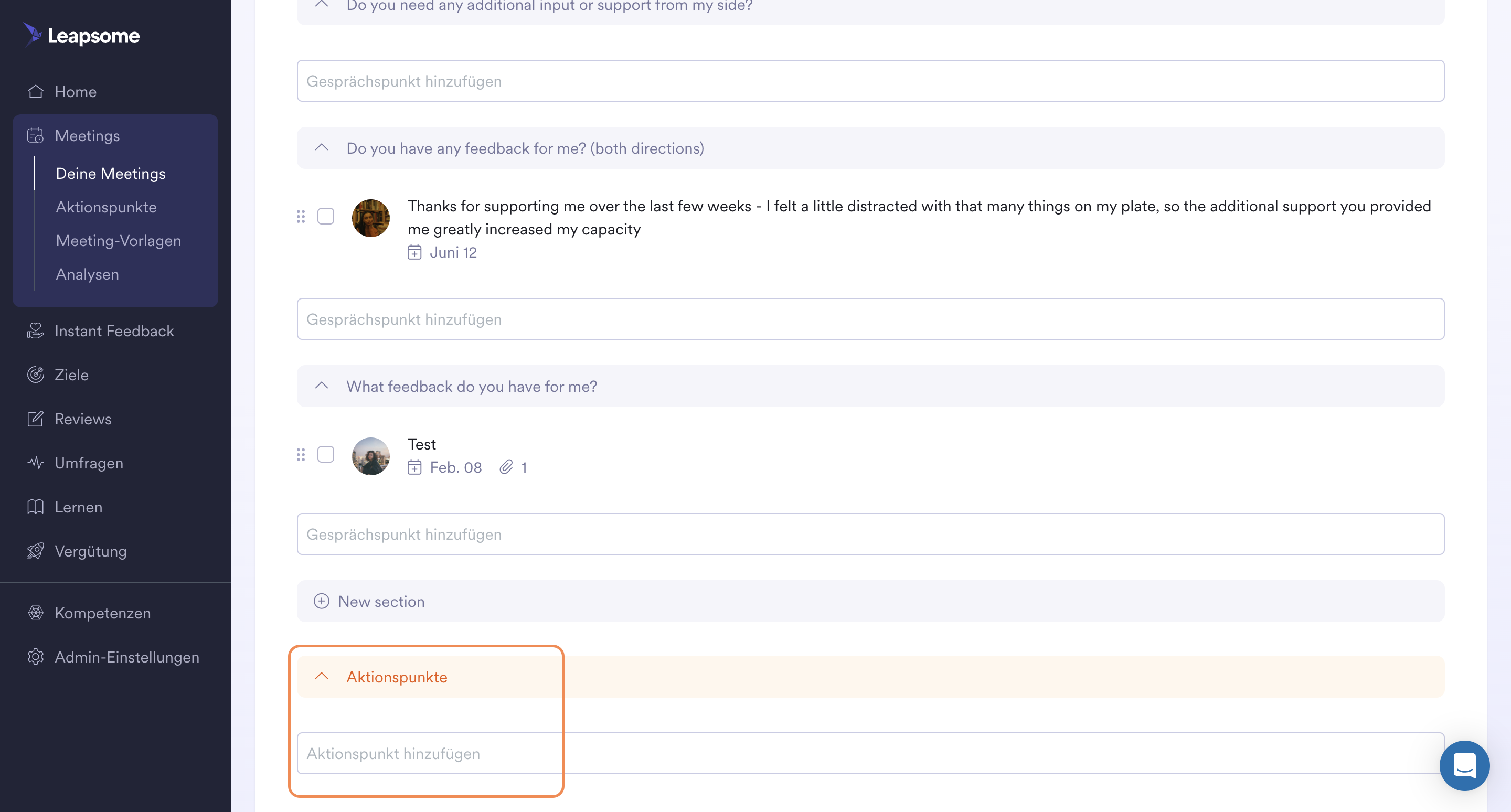Screen dimensions: 1511x812
Task: Open the chat support bubble
Action: (1464, 765)
